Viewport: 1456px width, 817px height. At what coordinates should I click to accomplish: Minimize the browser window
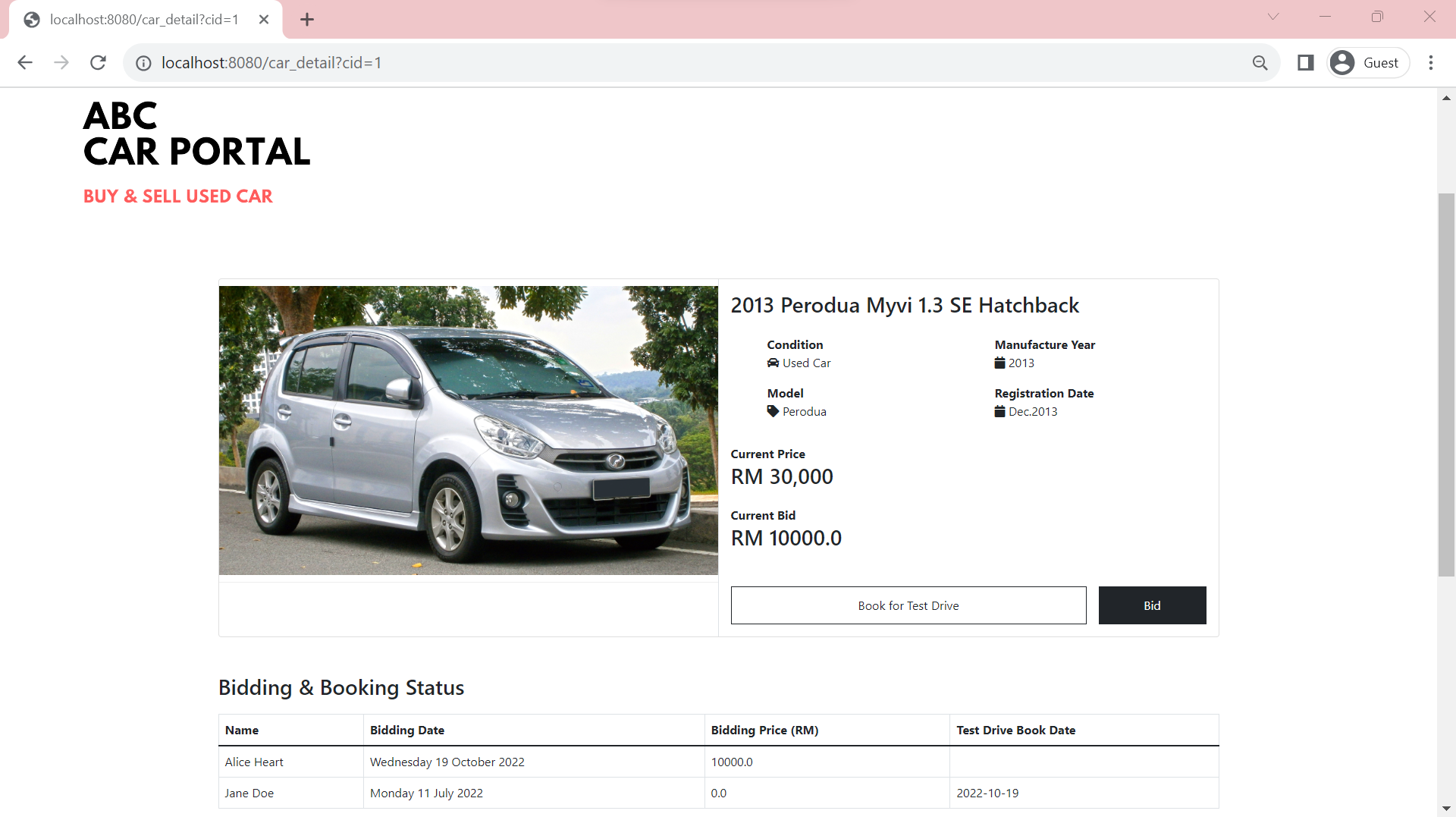pos(1325,17)
